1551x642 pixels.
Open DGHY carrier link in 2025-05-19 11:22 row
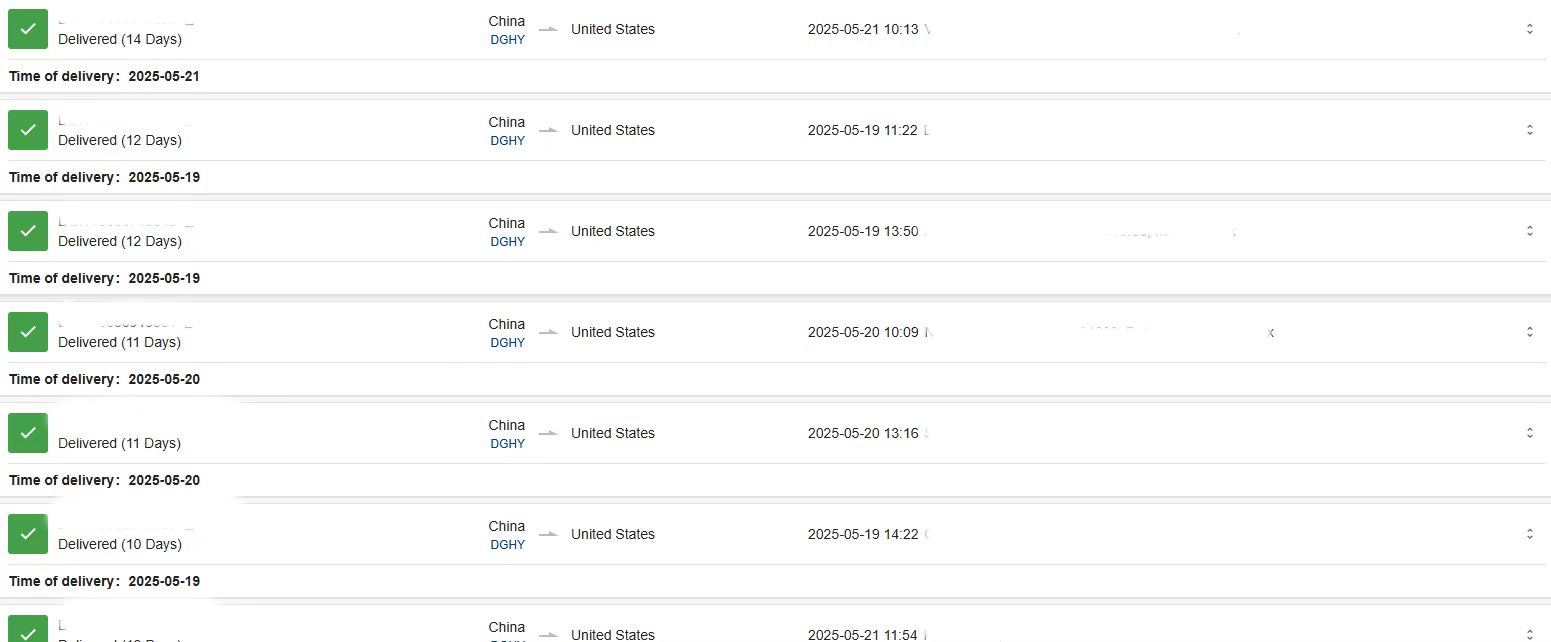[507, 141]
